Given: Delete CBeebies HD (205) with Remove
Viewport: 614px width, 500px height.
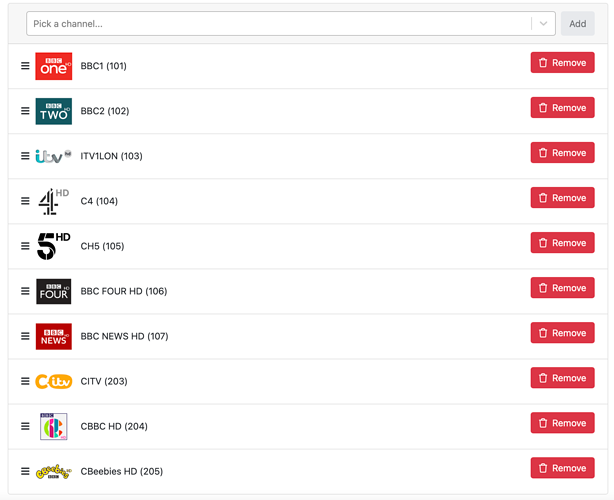Looking at the screenshot, I should pos(562,468).
